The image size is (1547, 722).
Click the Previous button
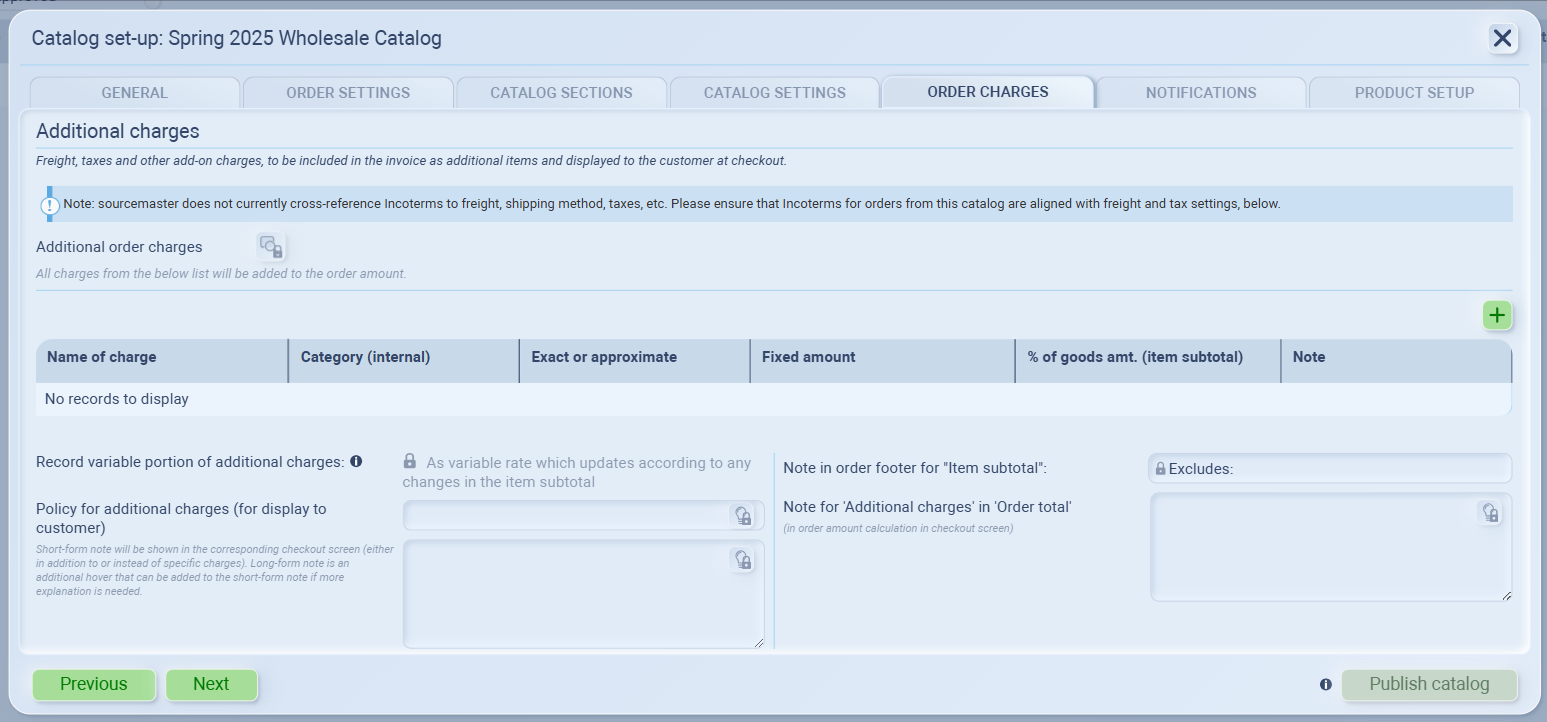(94, 684)
